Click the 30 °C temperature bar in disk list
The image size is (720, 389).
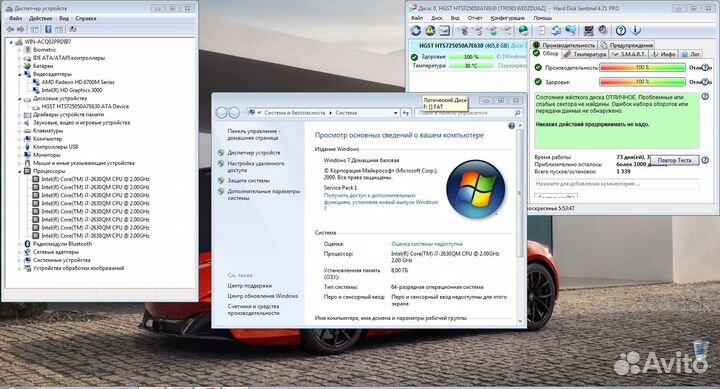coord(471,66)
